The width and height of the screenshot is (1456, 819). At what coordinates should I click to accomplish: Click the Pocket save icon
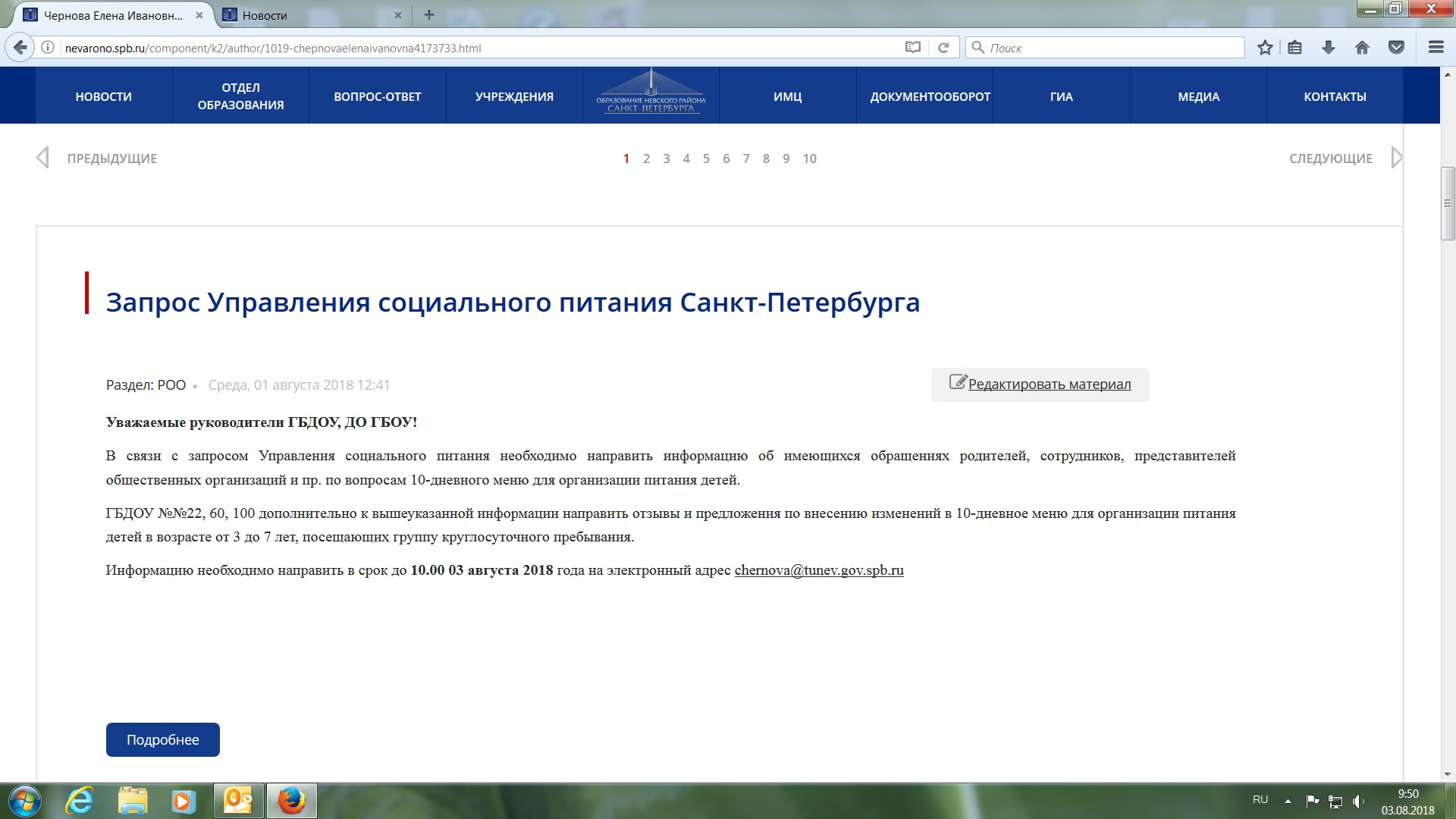pyautogui.click(x=1396, y=48)
